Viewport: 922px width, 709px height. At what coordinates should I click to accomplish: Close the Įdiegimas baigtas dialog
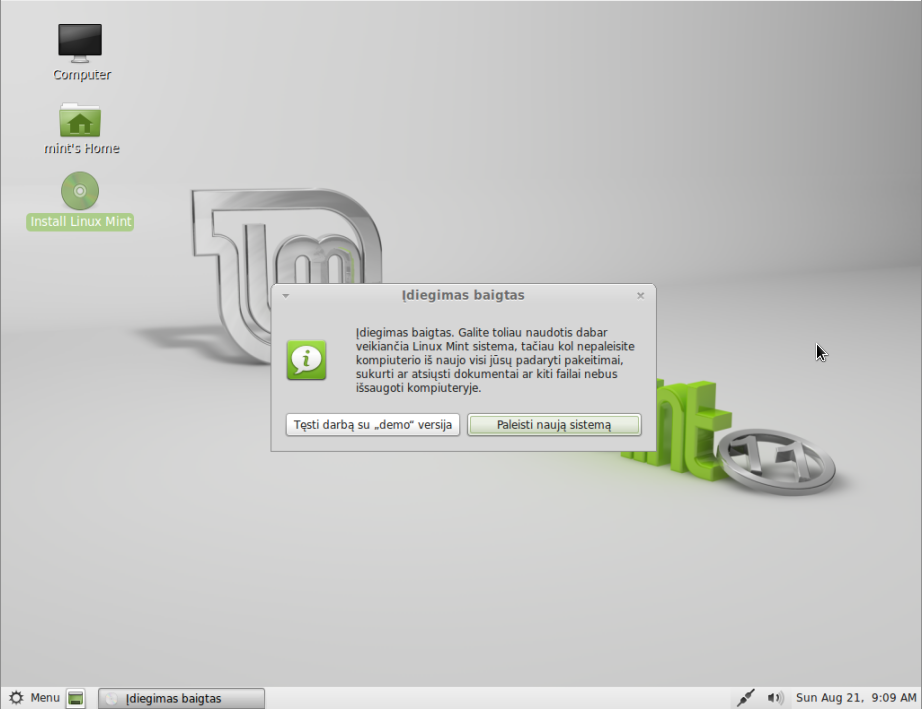pyautogui.click(x=640, y=296)
